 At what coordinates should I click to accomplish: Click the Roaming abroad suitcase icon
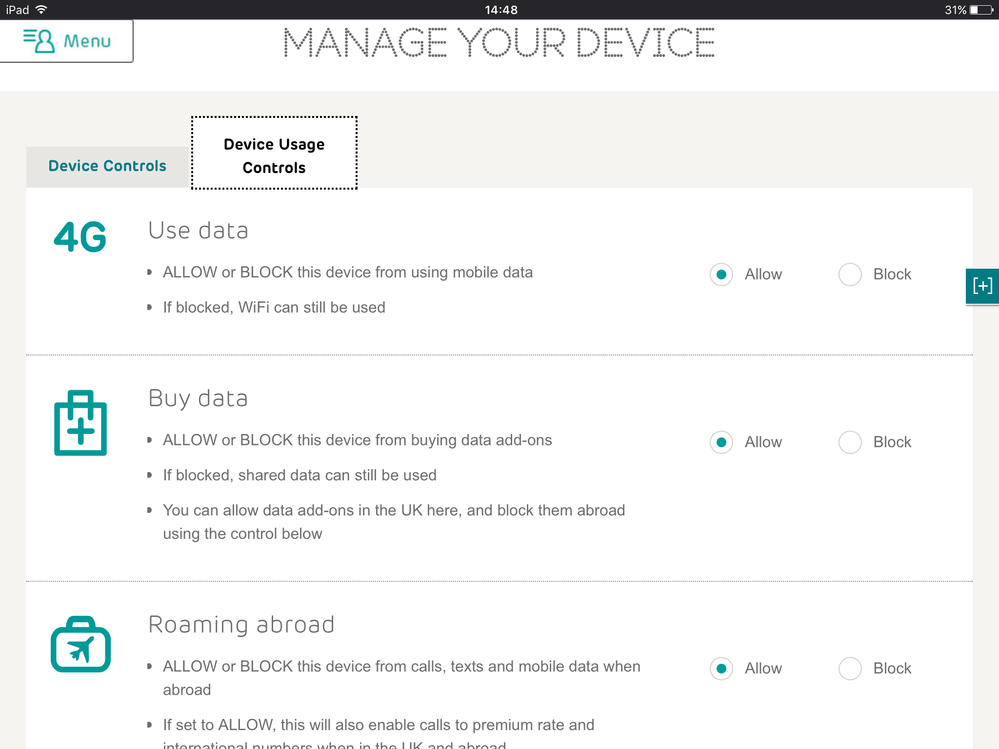click(x=80, y=645)
